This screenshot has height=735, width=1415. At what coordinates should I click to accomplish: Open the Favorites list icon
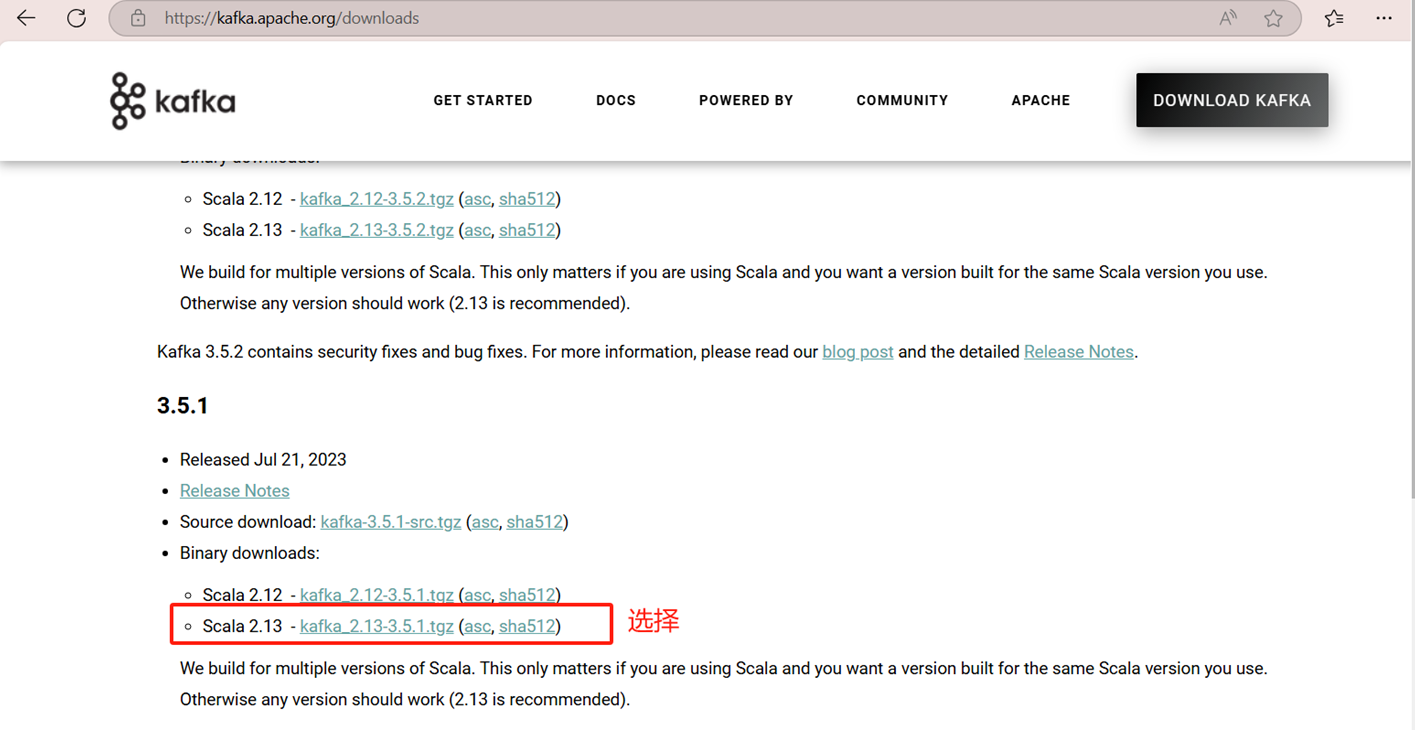(x=1334, y=18)
